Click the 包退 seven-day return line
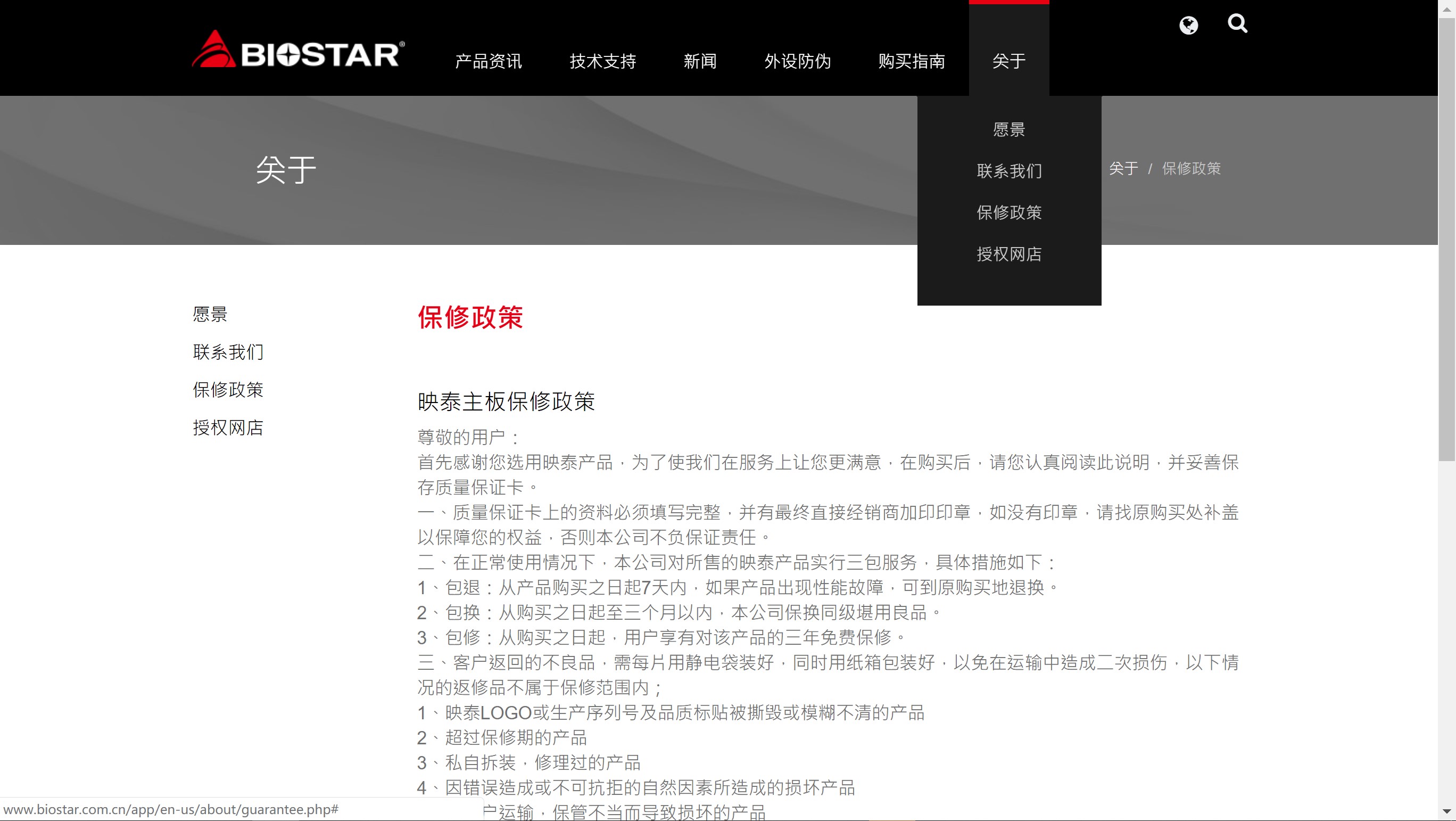1456x821 pixels. [738, 587]
